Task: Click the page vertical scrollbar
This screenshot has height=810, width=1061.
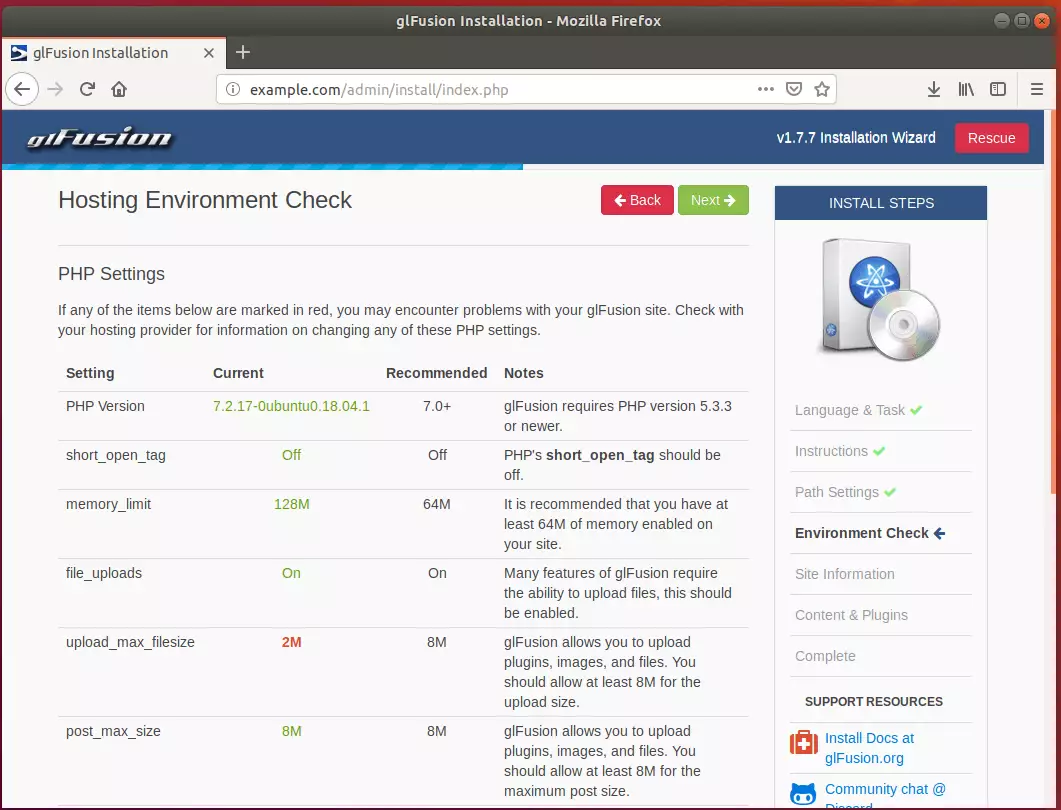Action: pos(1054,304)
